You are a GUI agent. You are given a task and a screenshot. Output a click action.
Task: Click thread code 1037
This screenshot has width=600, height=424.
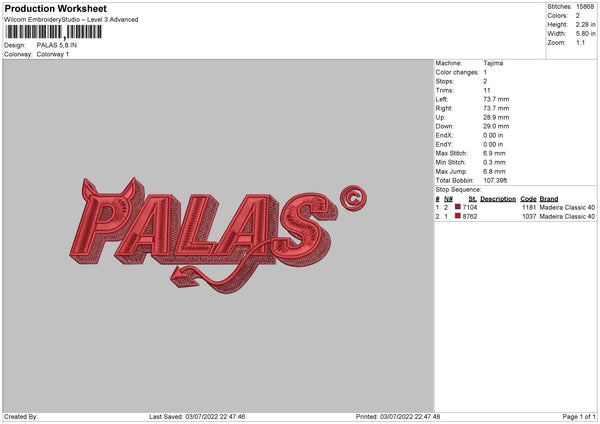[529, 216]
